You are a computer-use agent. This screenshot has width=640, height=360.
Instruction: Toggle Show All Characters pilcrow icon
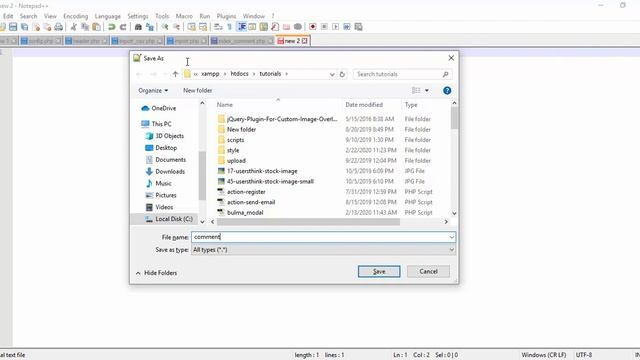(229, 27)
